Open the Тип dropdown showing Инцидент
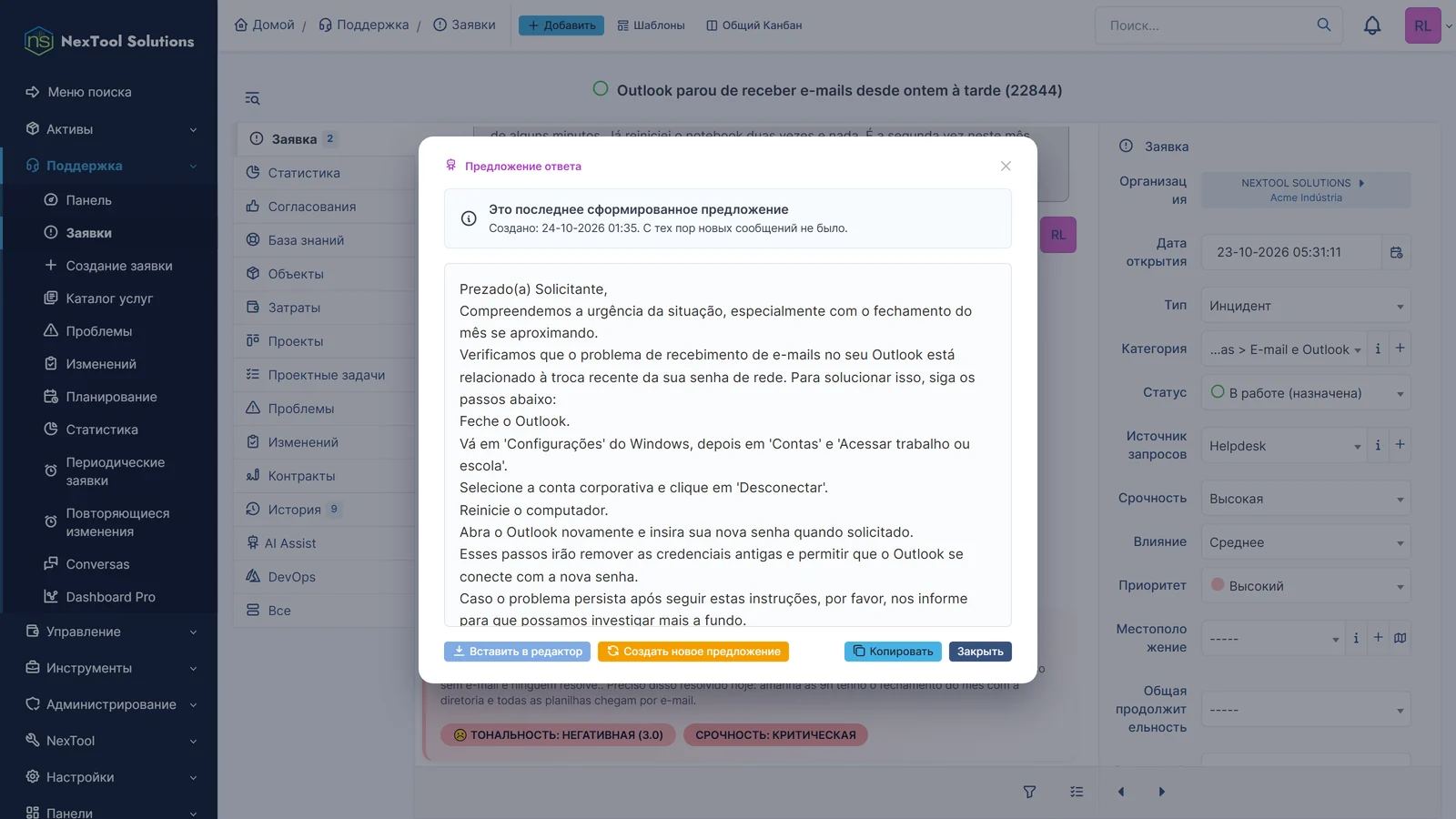 coord(1306,306)
